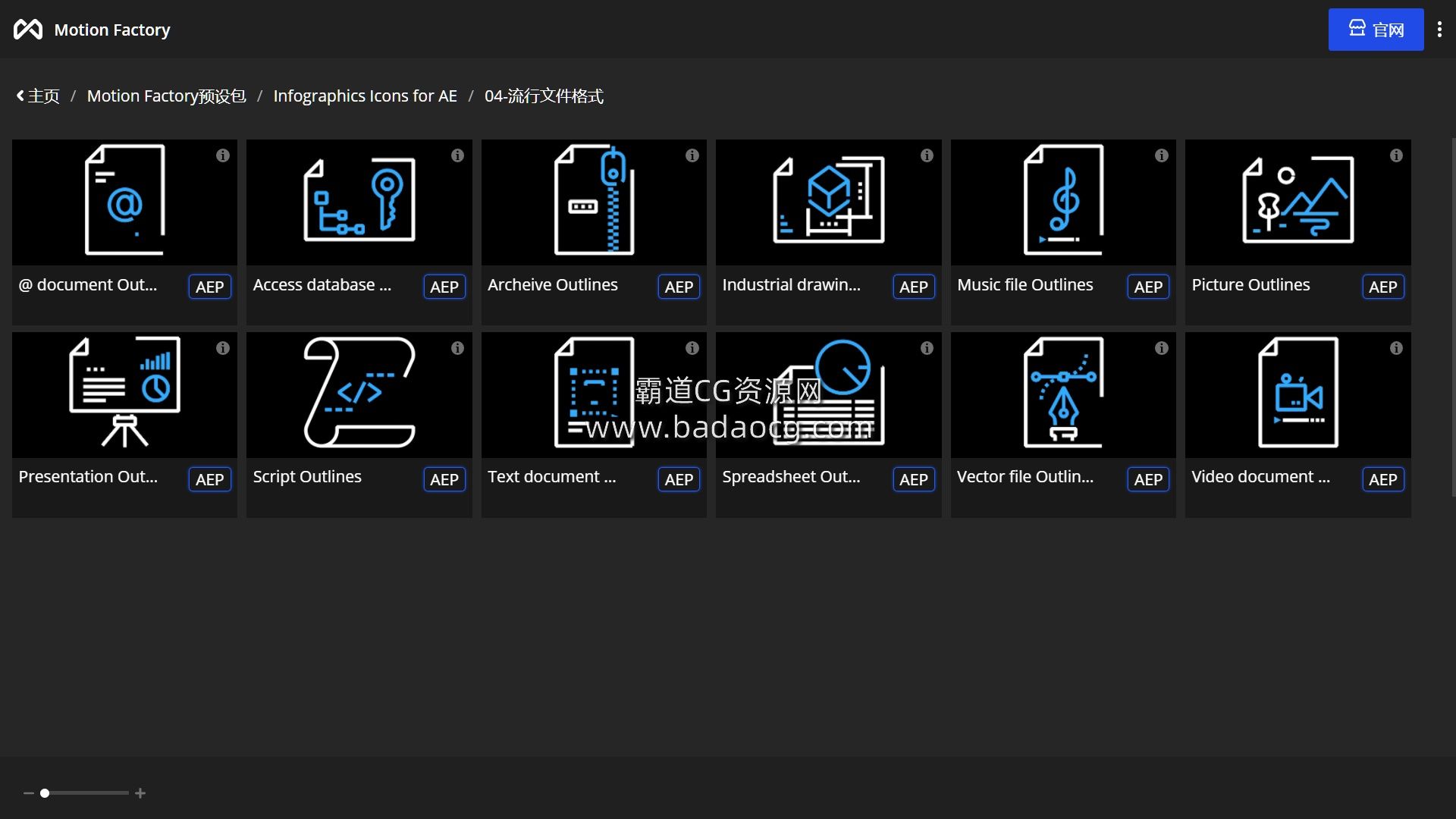This screenshot has height=819, width=1456.
Task: Click AEP badge on Text document
Action: tap(679, 479)
